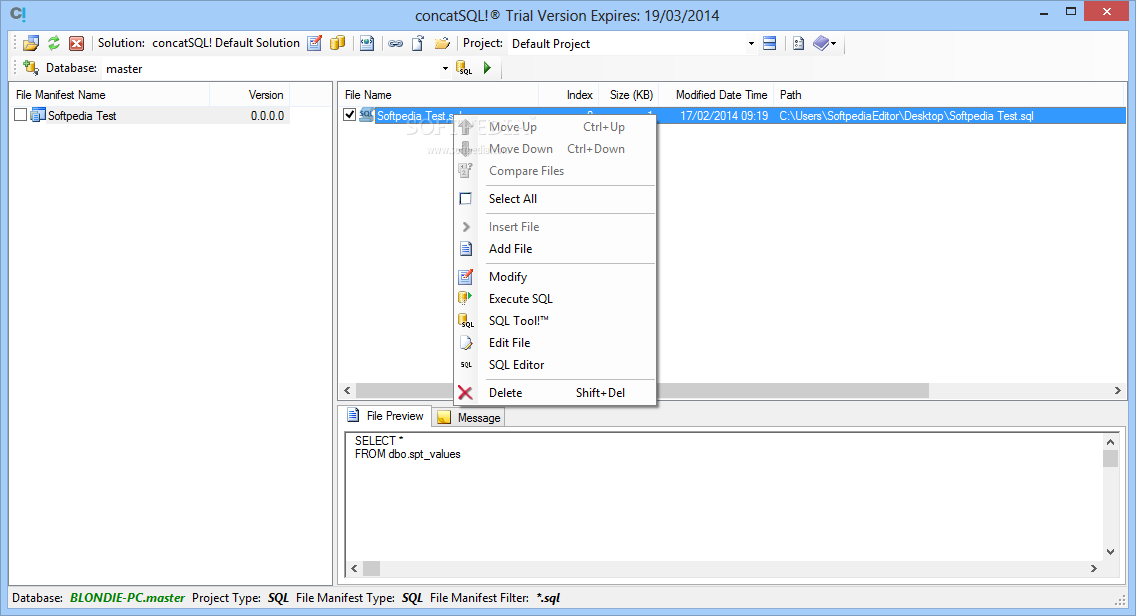Sort by Index column header
The height and width of the screenshot is (616, 1136).
(x=568, y=95)
